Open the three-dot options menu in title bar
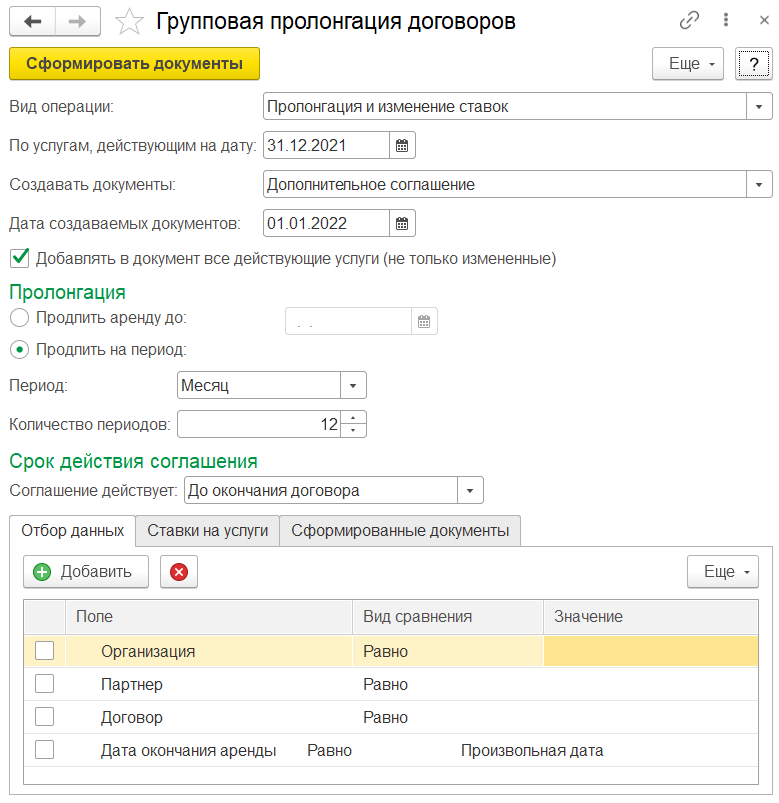 723,20
